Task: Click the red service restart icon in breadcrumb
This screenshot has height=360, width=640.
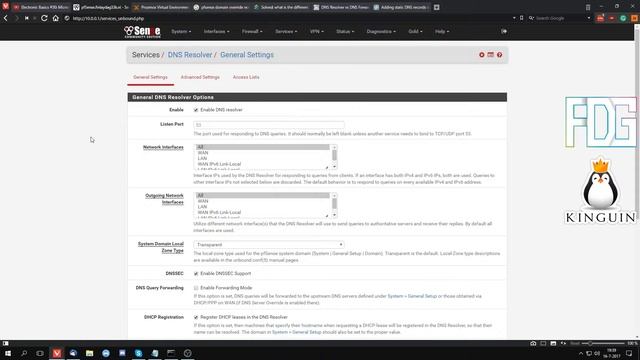Action: 482,55
